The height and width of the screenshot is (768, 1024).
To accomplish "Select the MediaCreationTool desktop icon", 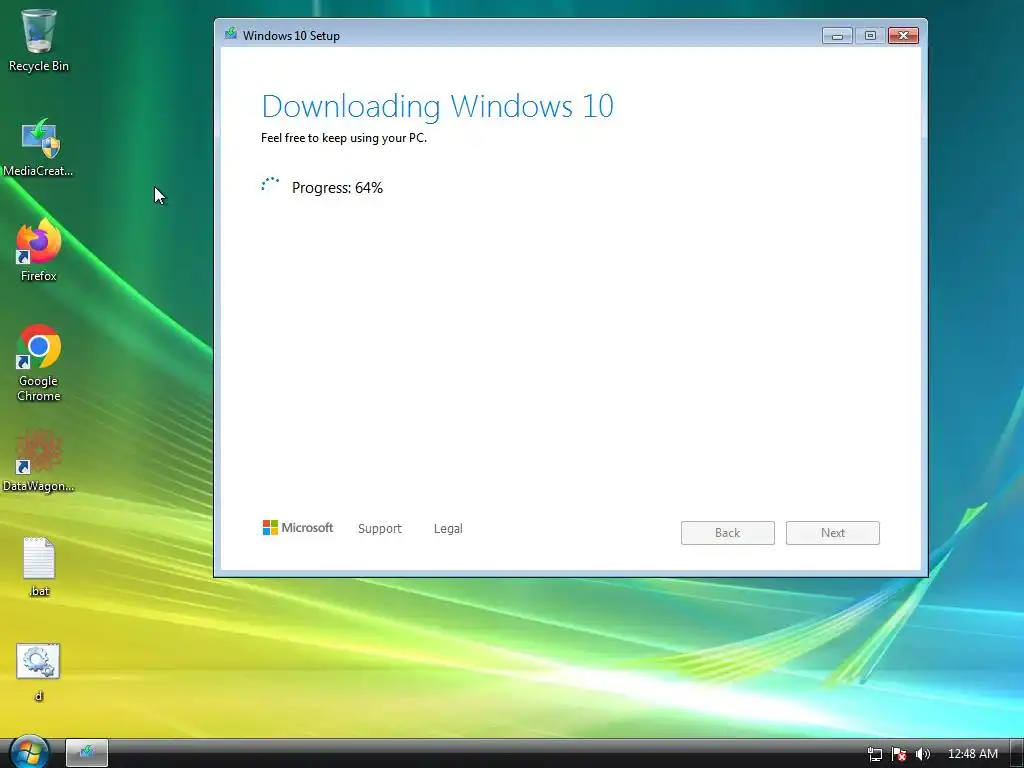I will point(39,147).
